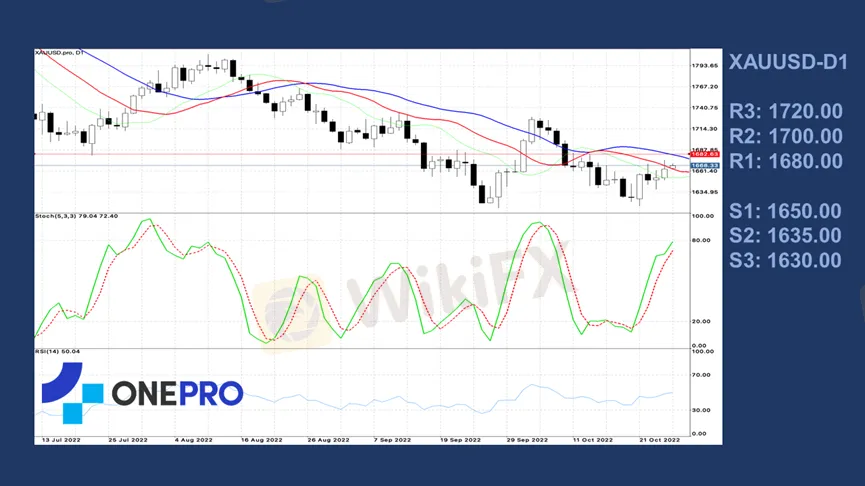Image resolution: width=865 pixels, height=486 pixels.
Task: Click the 13 Jul 2022 date marker
Action: (60, 440)
